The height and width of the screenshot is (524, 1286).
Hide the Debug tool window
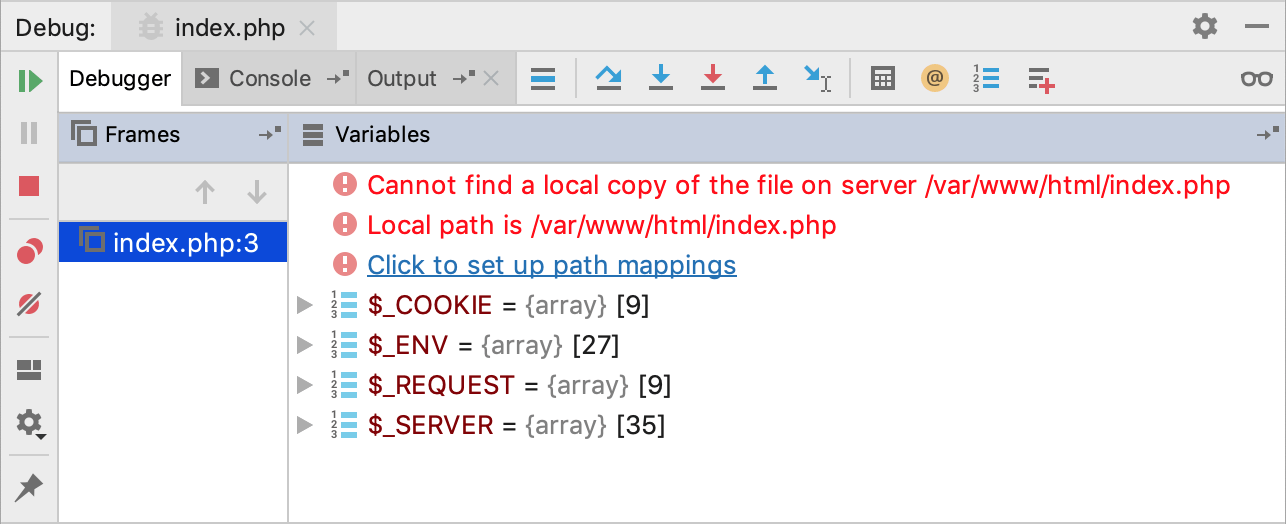tap(1257, 27)
